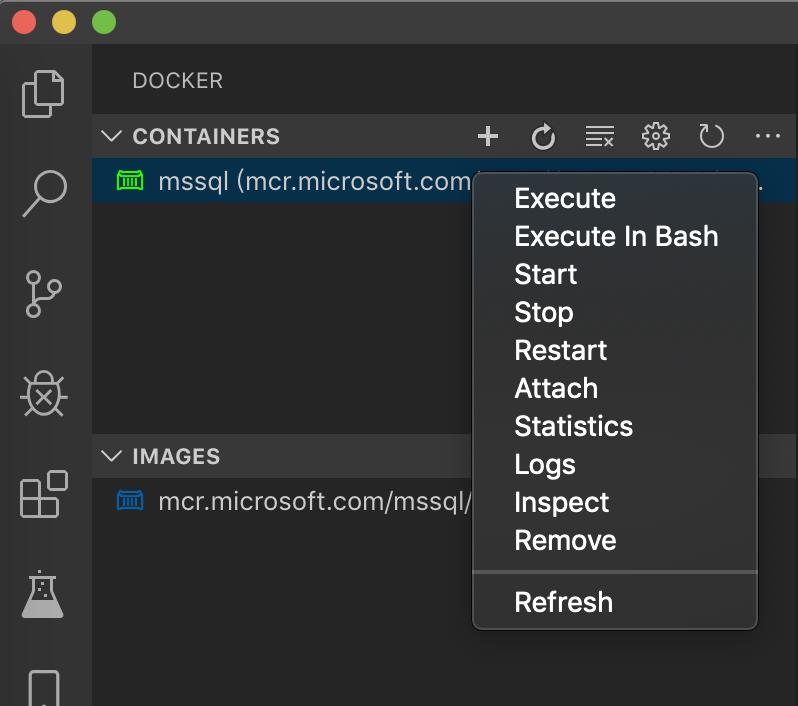Screen dimensions: 798x706
Task: Open the Source Control view icon
Action: coord(43,294)
